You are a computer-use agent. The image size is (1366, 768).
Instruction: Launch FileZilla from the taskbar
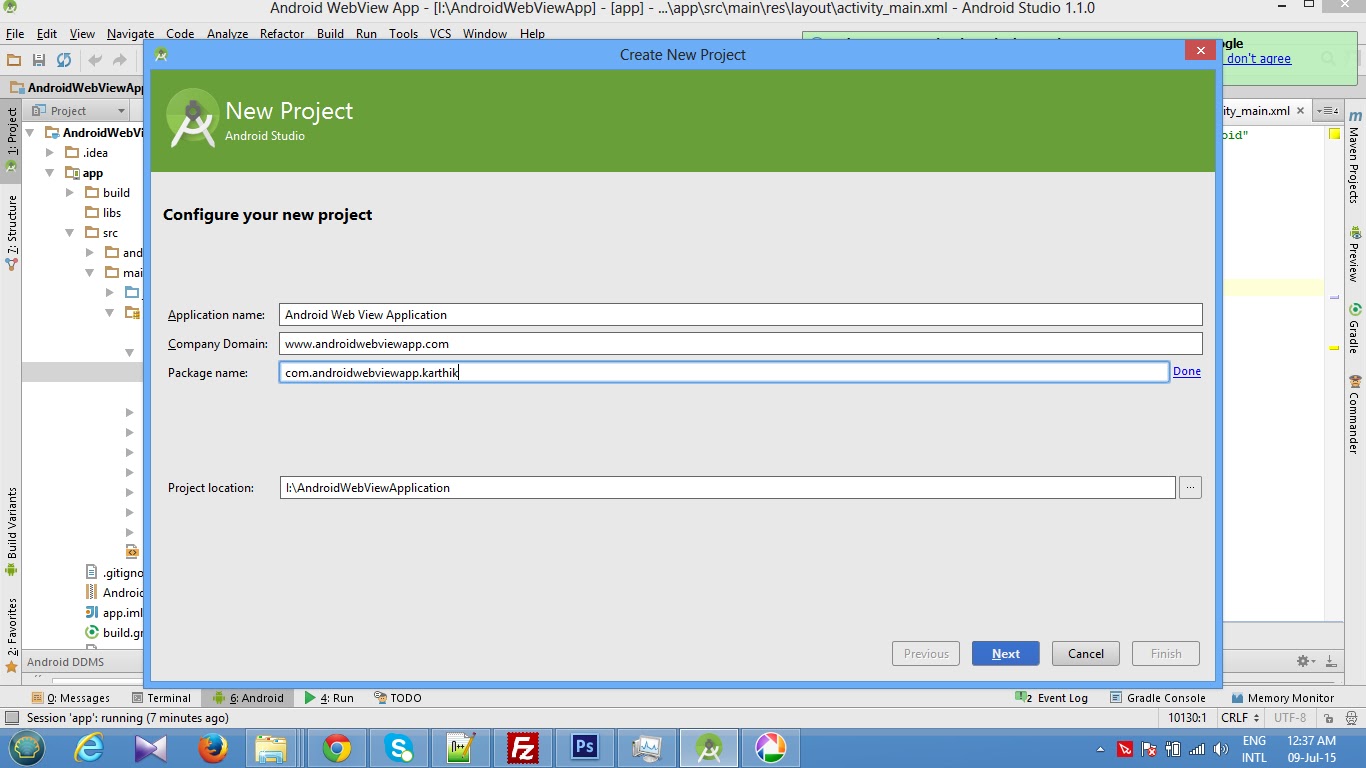coord(523,748)
